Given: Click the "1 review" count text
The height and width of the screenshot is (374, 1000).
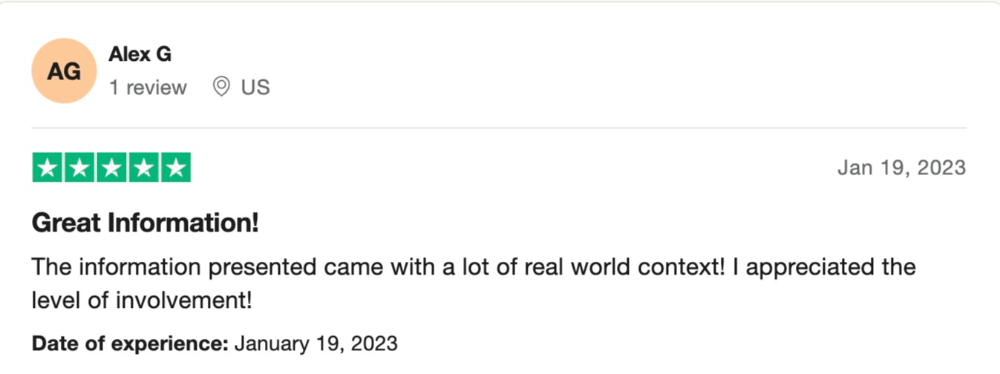Looking at the screenshot, I should [x=148, y=87].
